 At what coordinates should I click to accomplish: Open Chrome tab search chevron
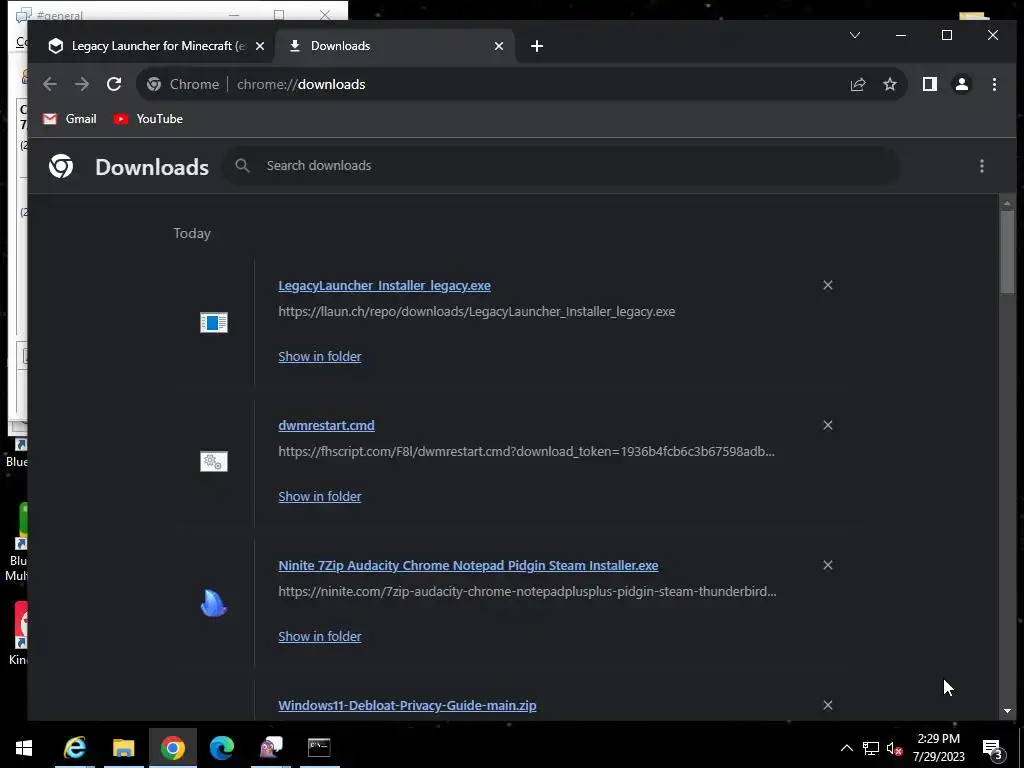(855, 35)
